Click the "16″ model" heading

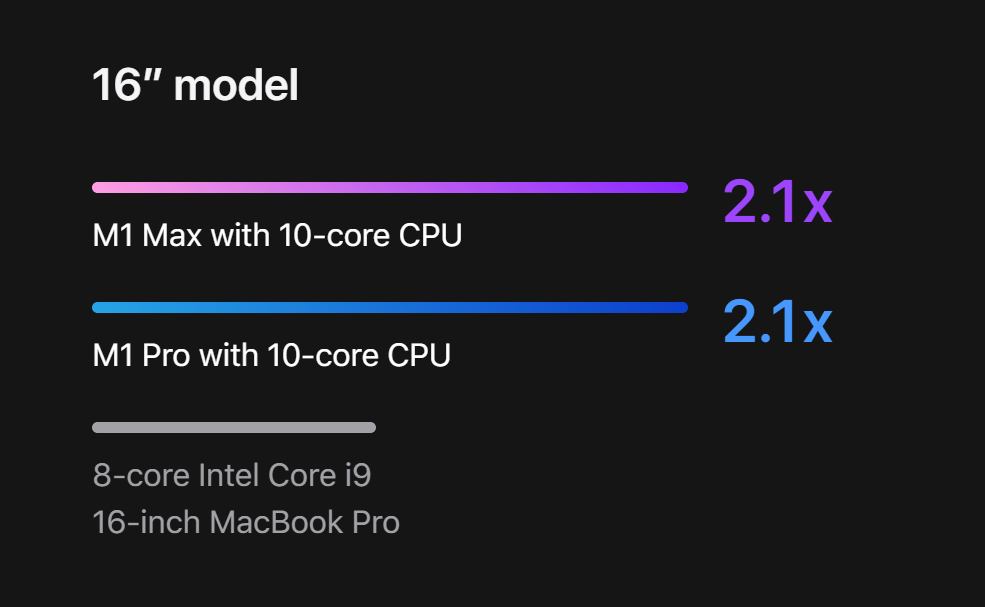click(x=195, y=85)
